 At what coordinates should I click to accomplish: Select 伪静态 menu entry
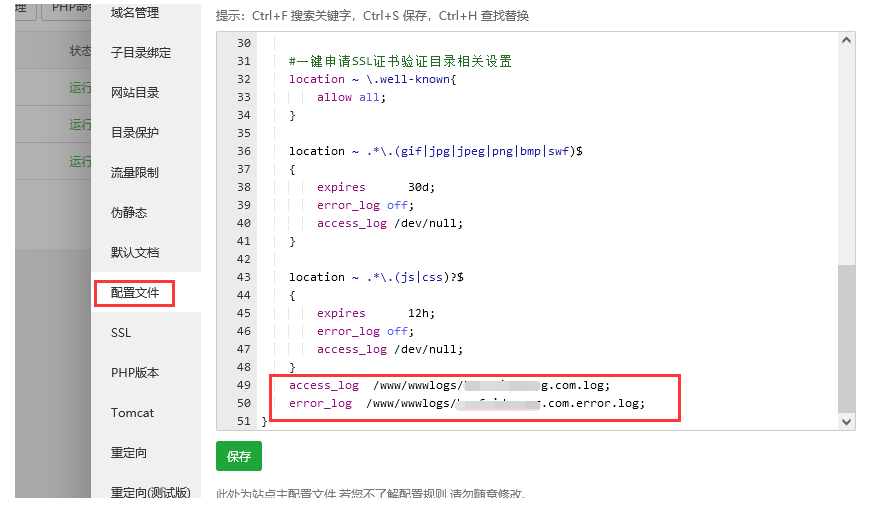click(129, 213)
